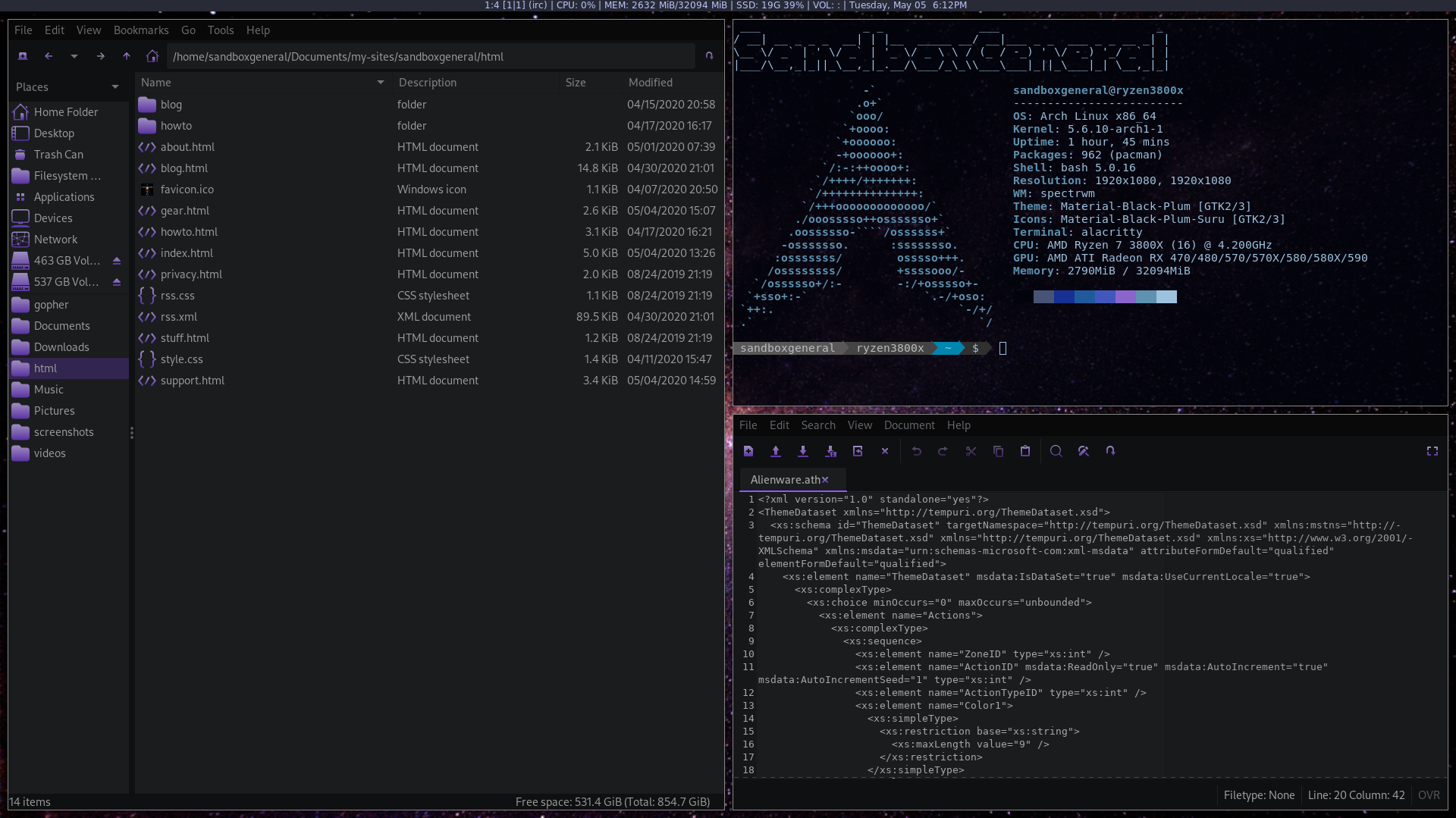Image resolution: width=1456 pixels, height=818 pixels.
Task: Toggle fullscreen mode in text editor
Action: pyautogui.click(x=1432, y=451)
